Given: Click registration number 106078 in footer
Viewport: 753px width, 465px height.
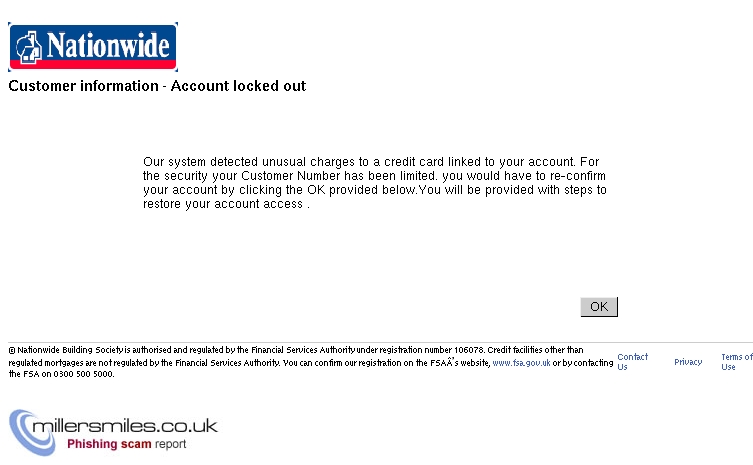Looking at the screenshot, I should [x=468, y=350].
